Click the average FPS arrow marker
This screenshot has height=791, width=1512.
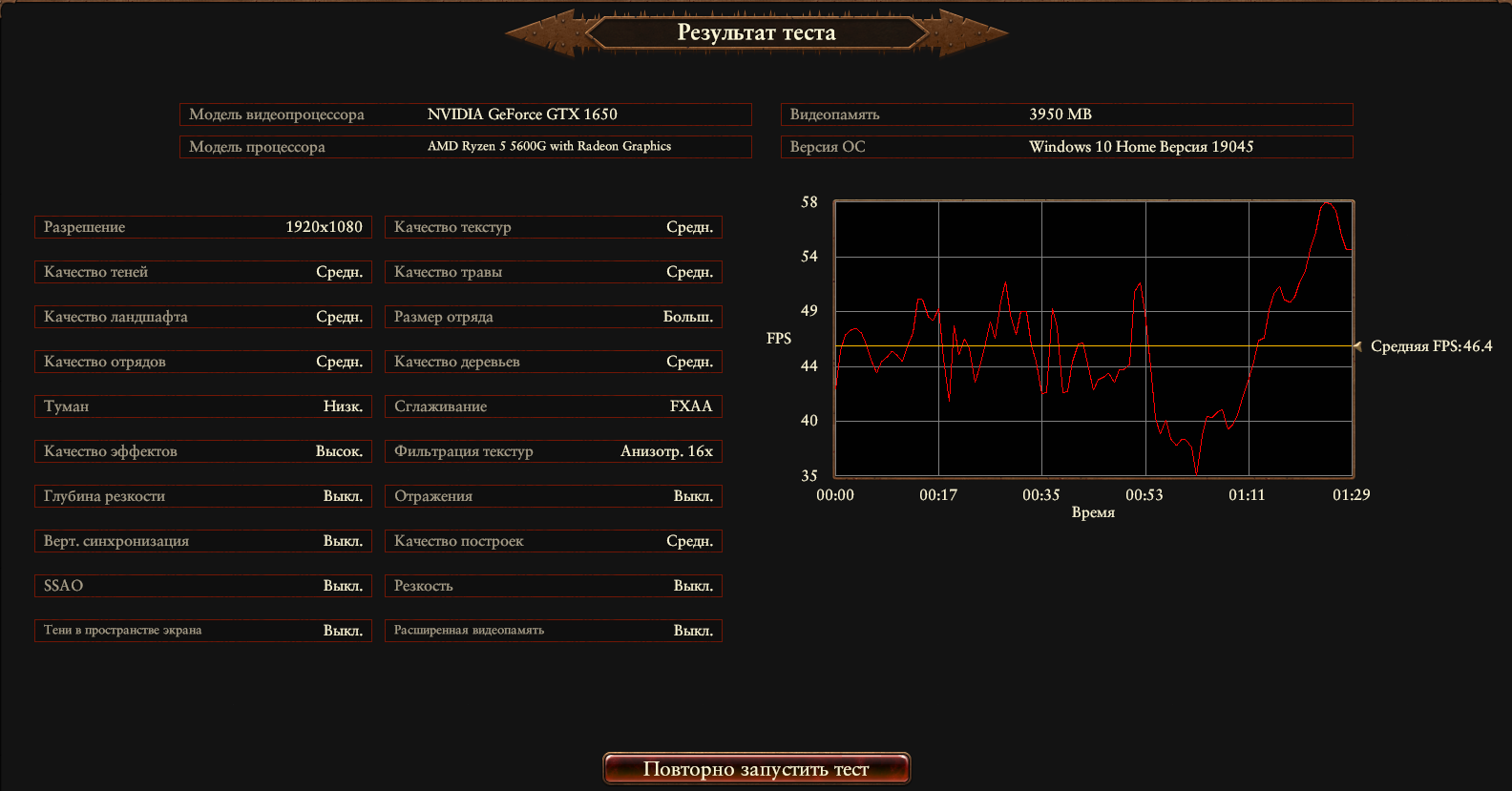[1357, 346]
